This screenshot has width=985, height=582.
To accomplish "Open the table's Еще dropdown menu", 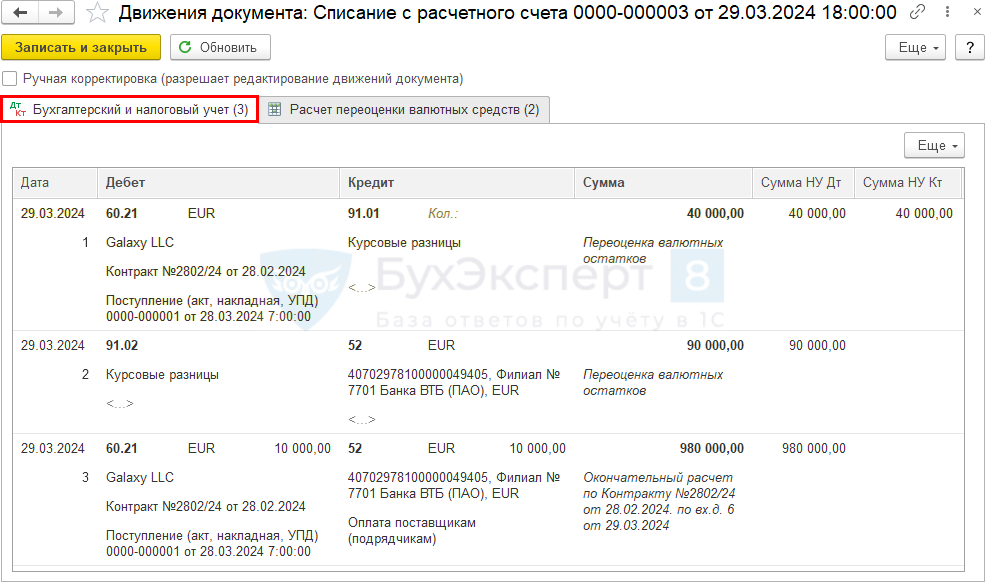I will 934,146.
